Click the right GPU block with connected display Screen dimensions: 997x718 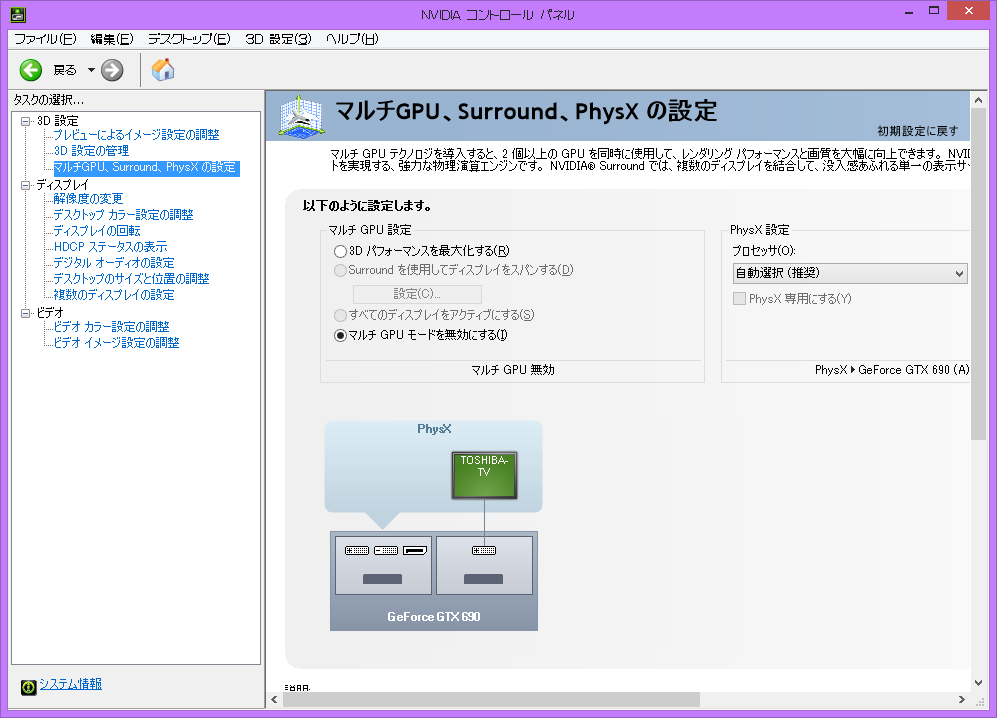[x=484, y=565]
